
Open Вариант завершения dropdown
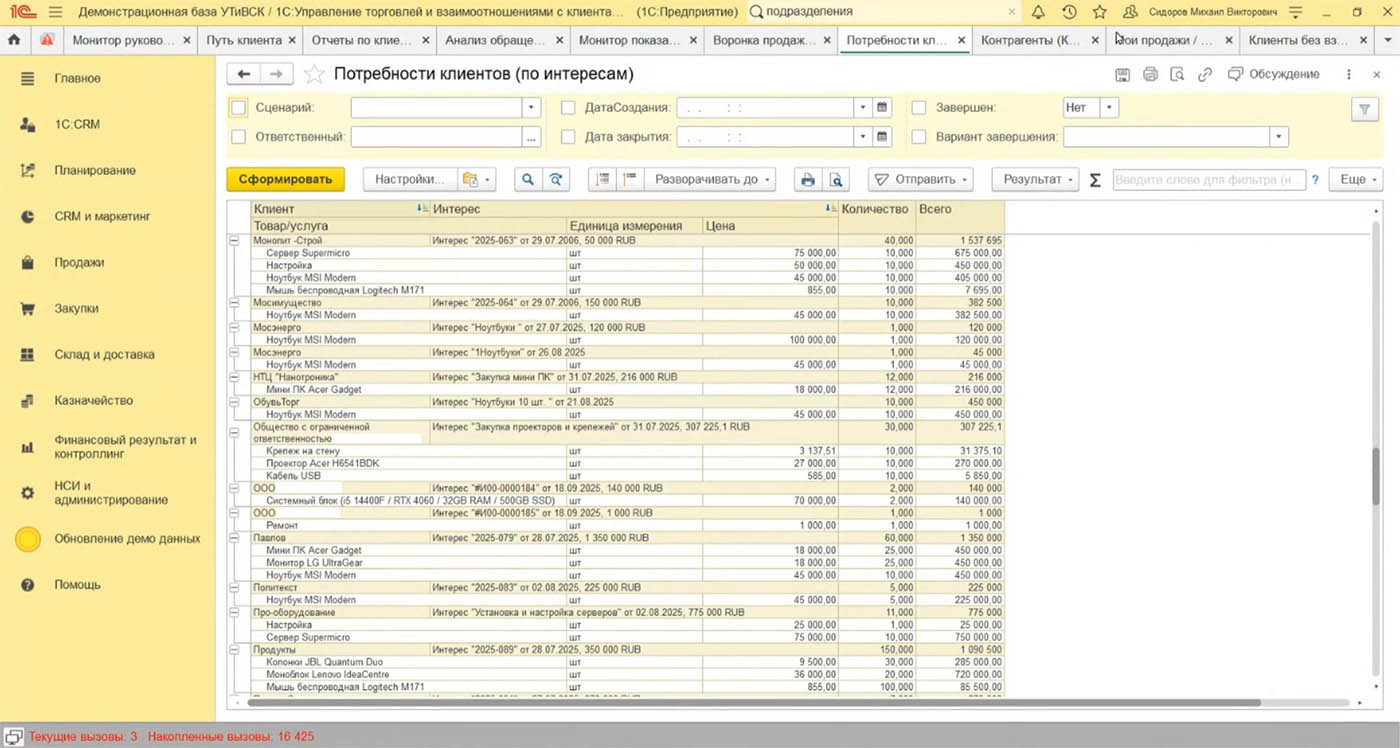[1279, 137]
